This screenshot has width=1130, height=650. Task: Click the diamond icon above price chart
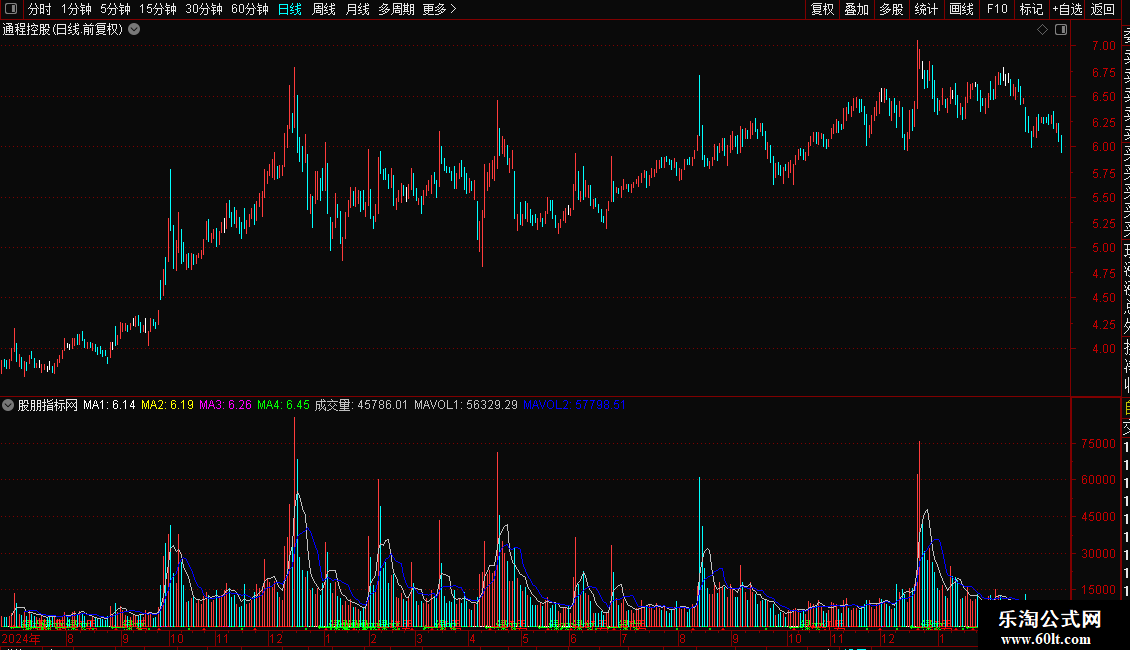coord(1042,30)
